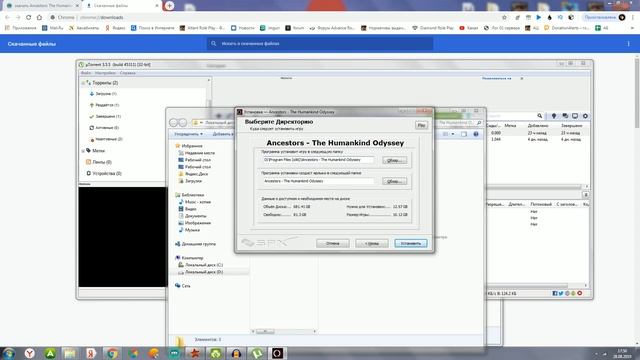Click the Назад back button in installer
The image size is (640, 360).
tap(372, 243)
